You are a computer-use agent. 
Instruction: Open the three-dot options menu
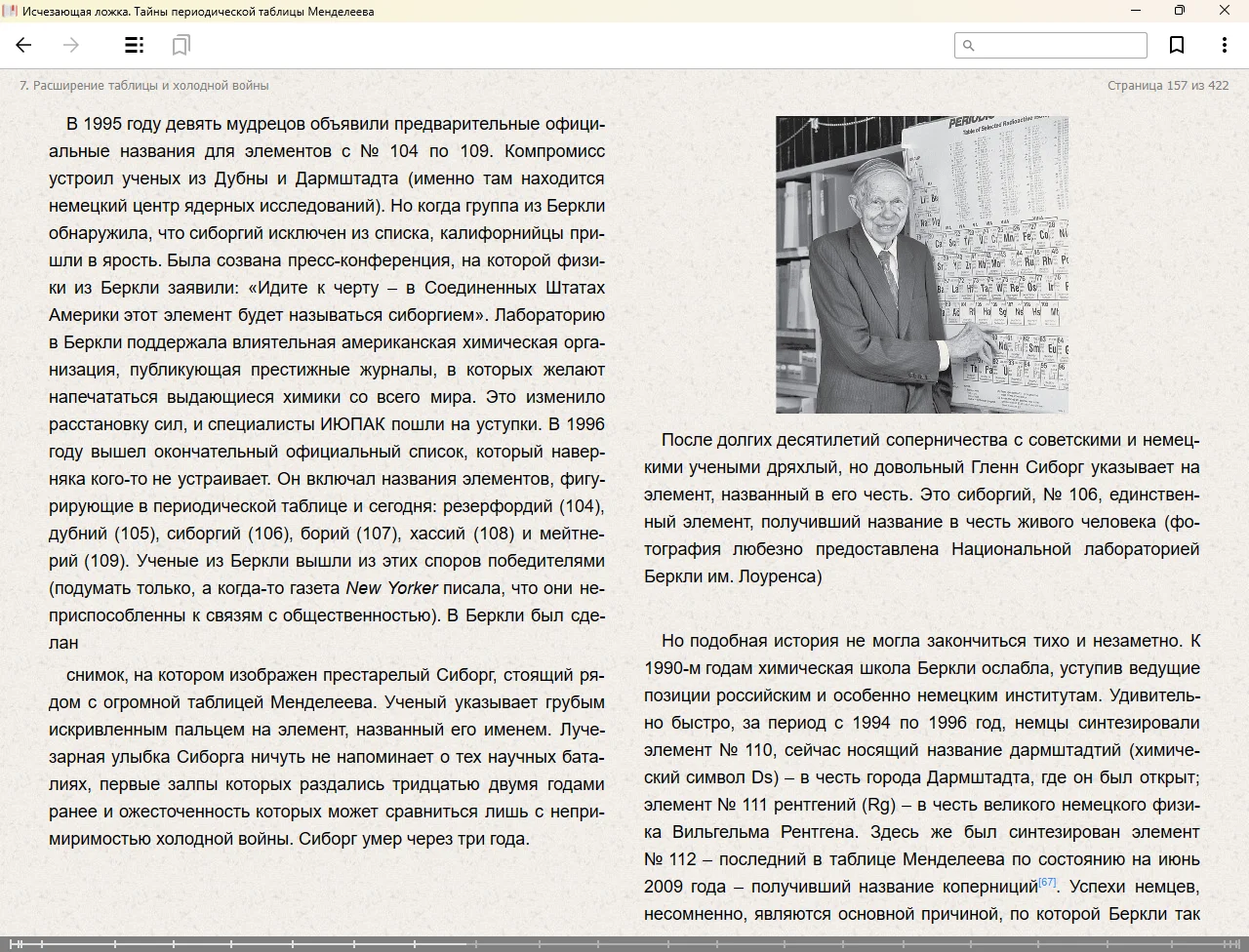pyautogui.click(x=1224, y=45)
